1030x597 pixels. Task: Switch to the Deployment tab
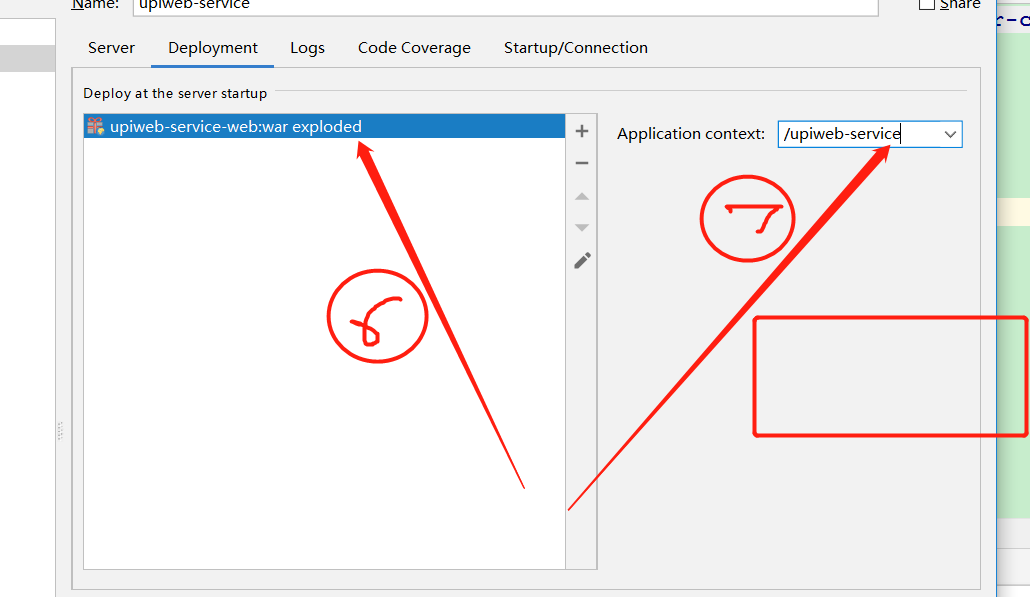(x=213, y=48)
